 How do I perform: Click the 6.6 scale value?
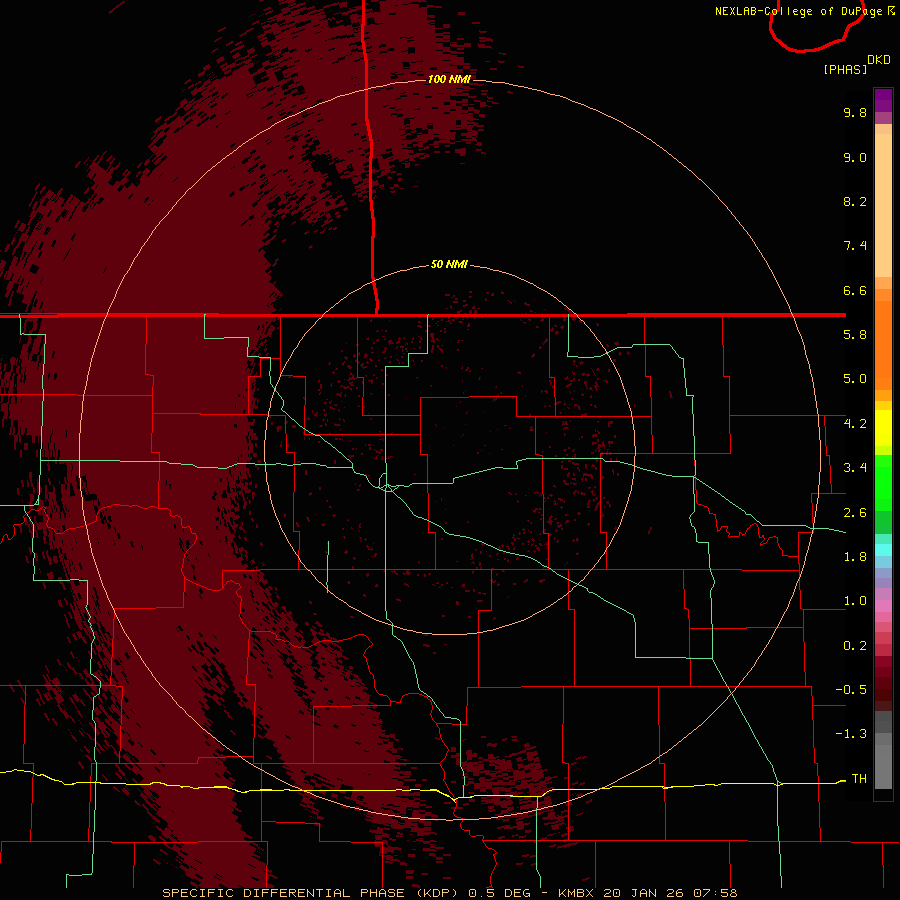[855, 290]
